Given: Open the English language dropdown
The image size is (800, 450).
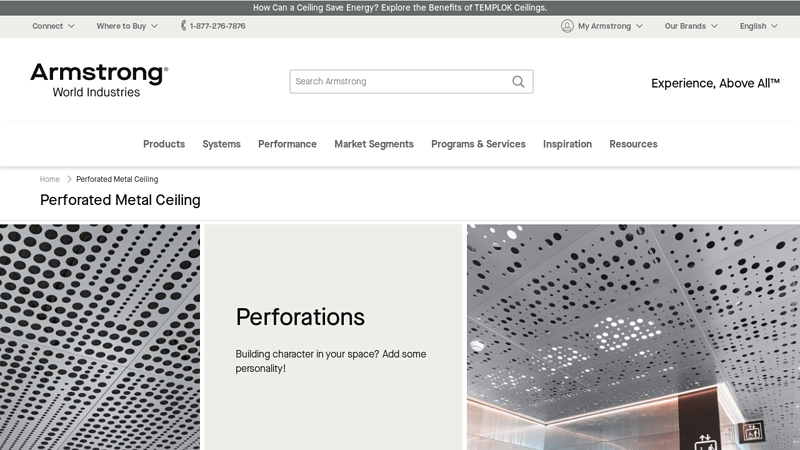Looking at the screenshot, I should click(758, 26).
